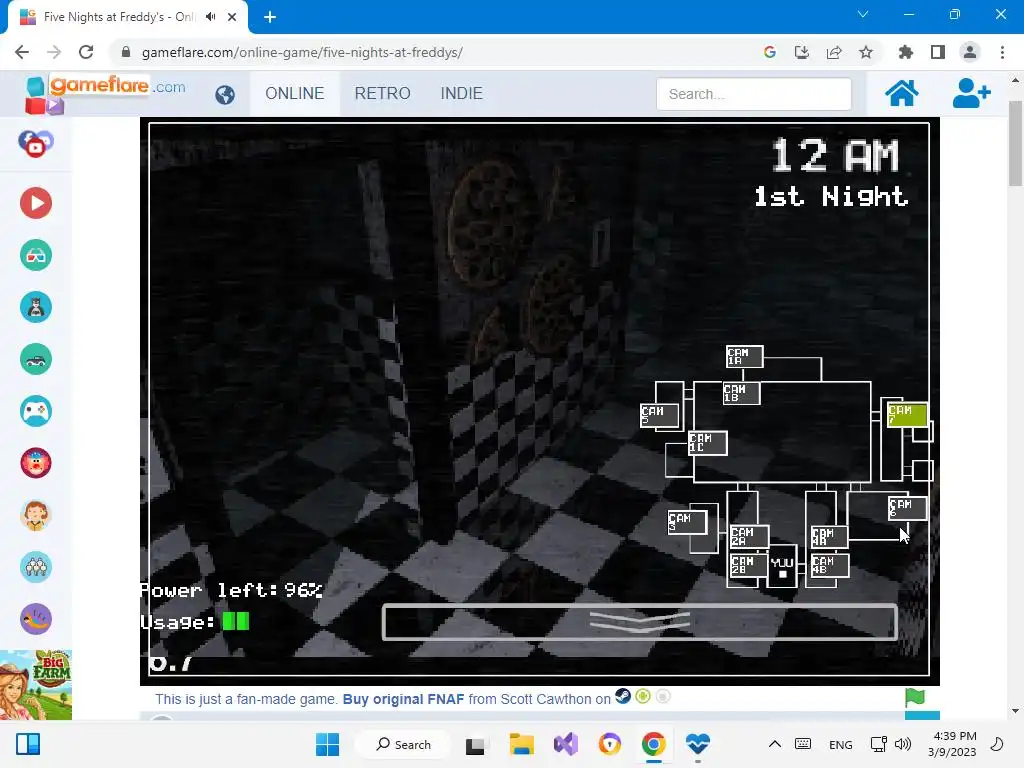This screenshot has width=1024, height=768.
Task: Open the Windows Start menu
Action: tap(327, 744)
